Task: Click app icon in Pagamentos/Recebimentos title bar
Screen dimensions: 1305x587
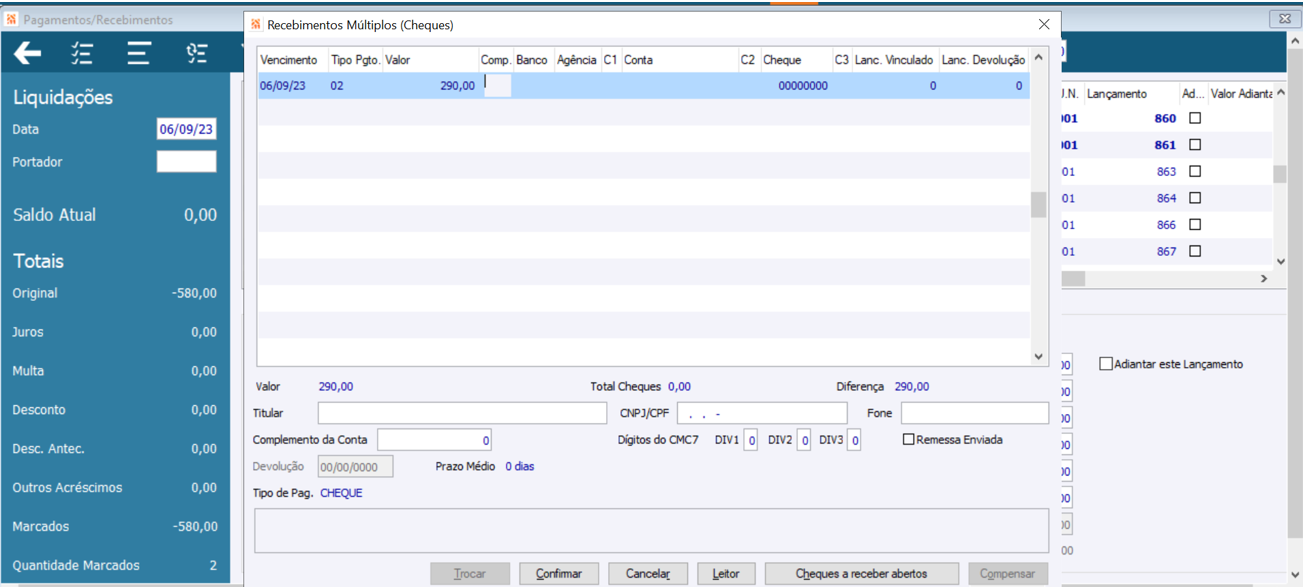Action: coord(12,19)
